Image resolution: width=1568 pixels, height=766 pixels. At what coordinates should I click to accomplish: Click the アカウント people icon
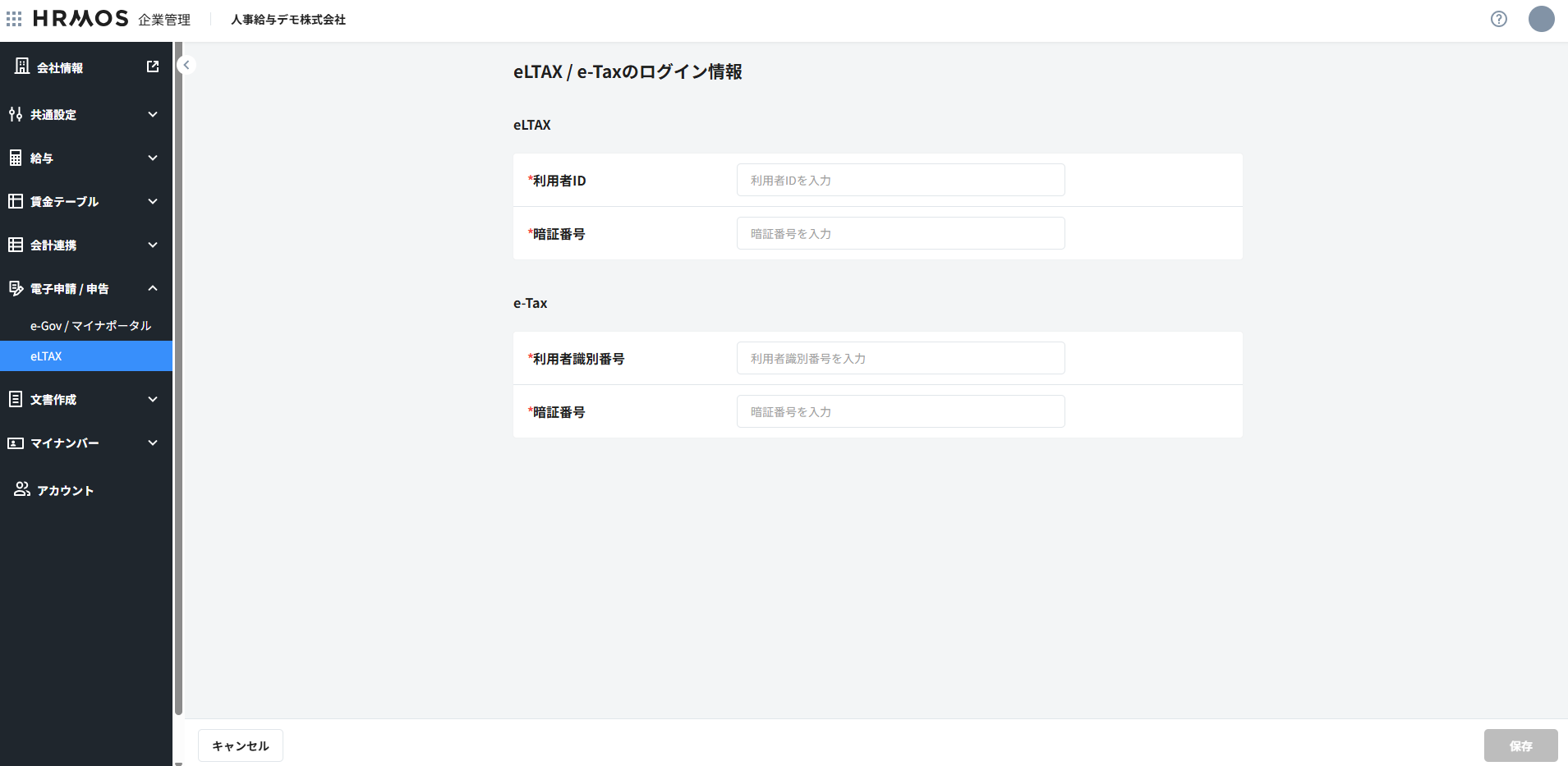[22, 489]
